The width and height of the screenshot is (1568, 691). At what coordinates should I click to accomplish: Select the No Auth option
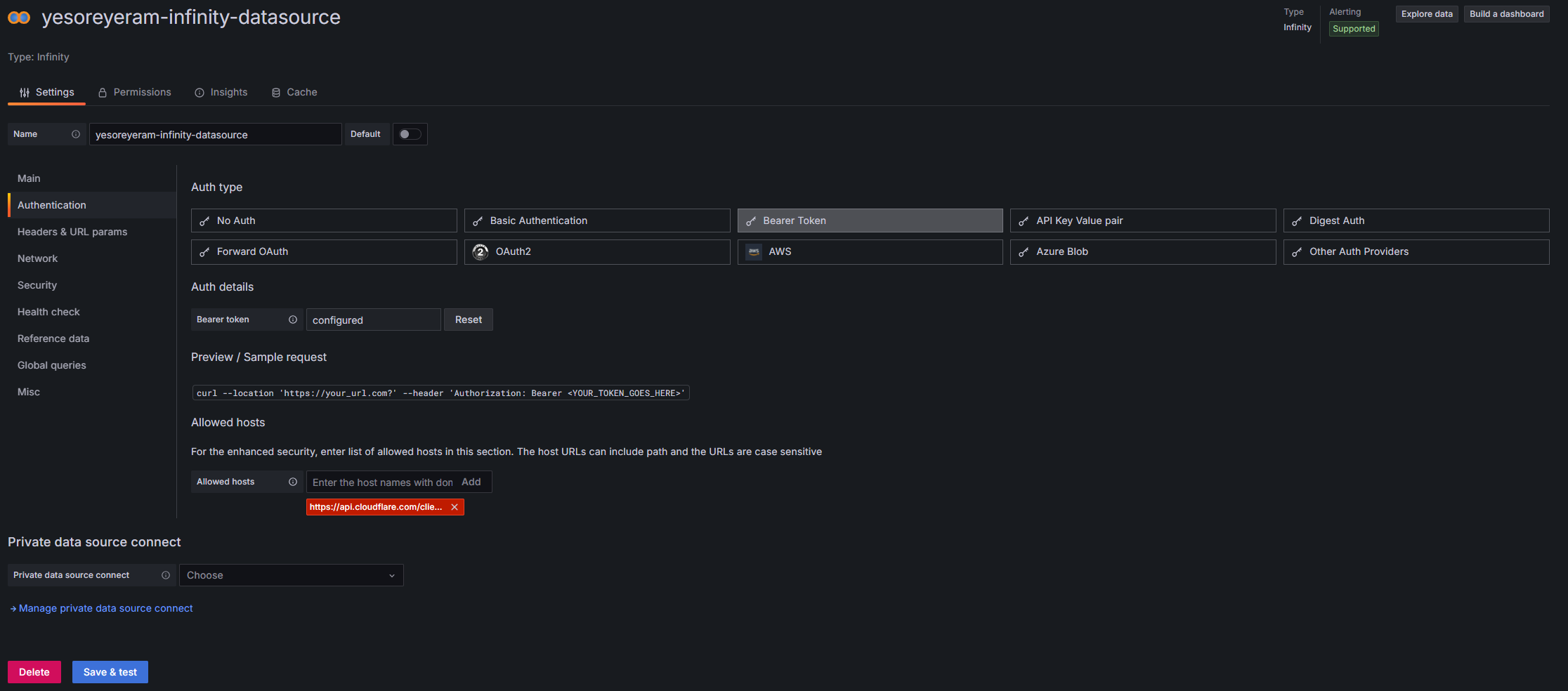[324, 221]
